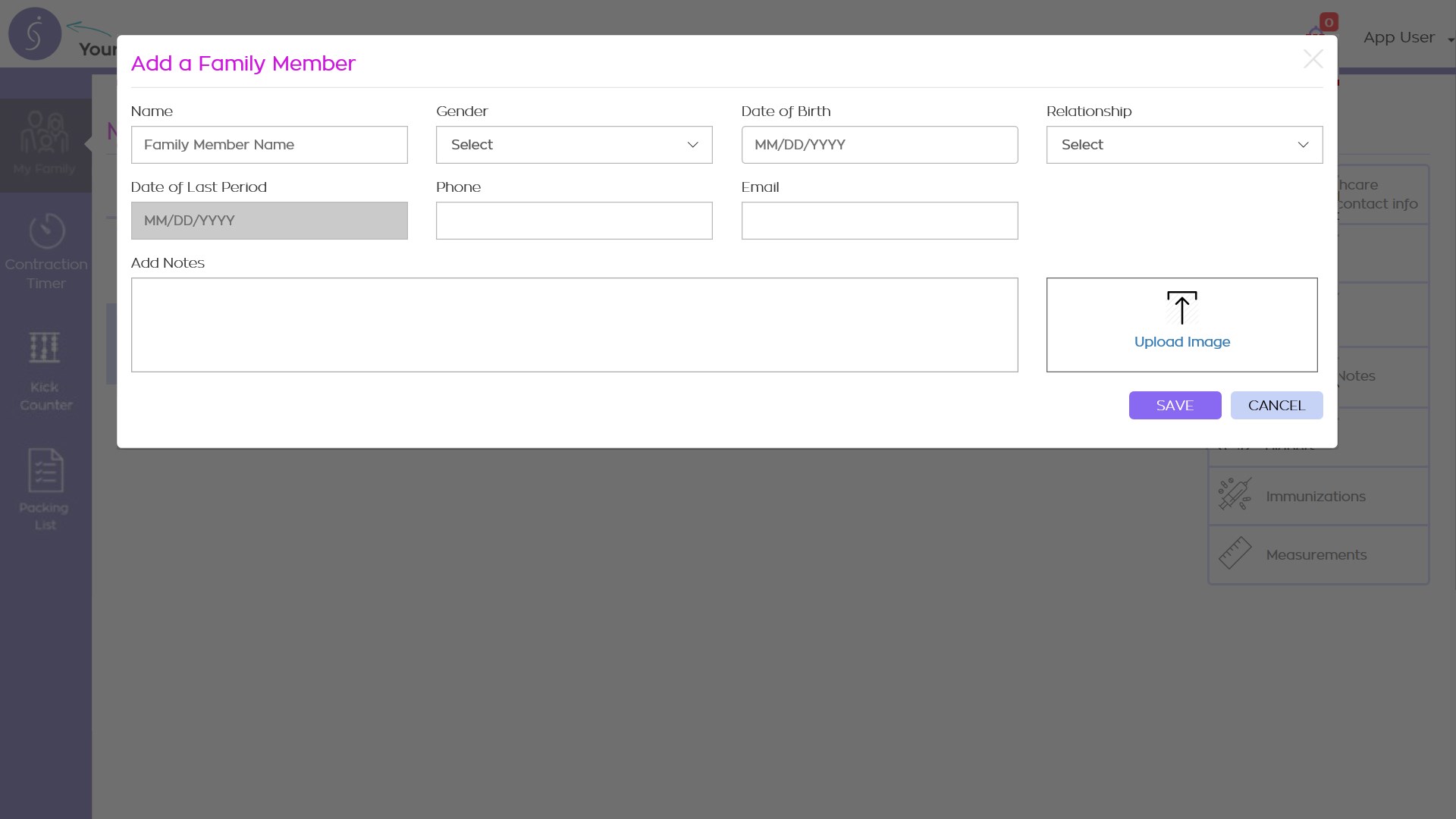Focus the Family Member Name field

tap(269, 145)
